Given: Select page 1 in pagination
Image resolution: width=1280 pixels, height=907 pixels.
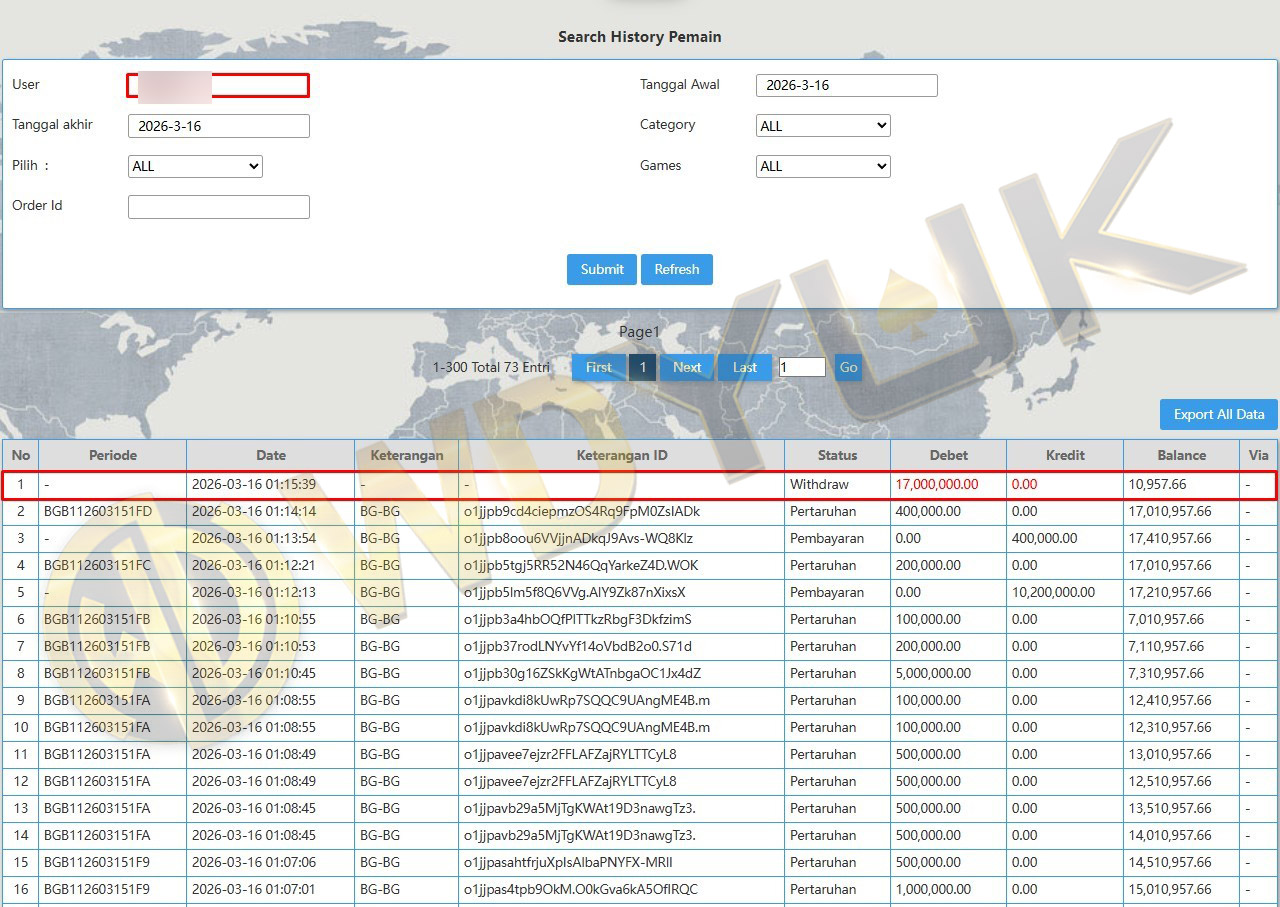Looking at the screenshot, I should [x=643, y=367].
